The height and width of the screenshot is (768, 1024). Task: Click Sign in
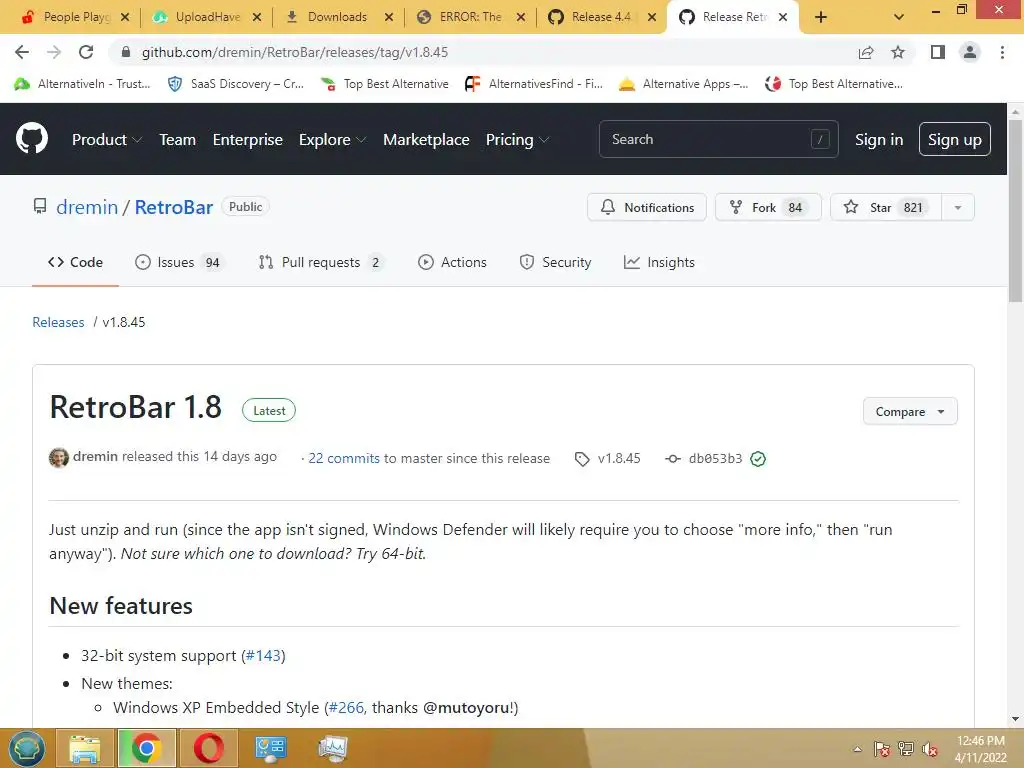pos(878,139)
